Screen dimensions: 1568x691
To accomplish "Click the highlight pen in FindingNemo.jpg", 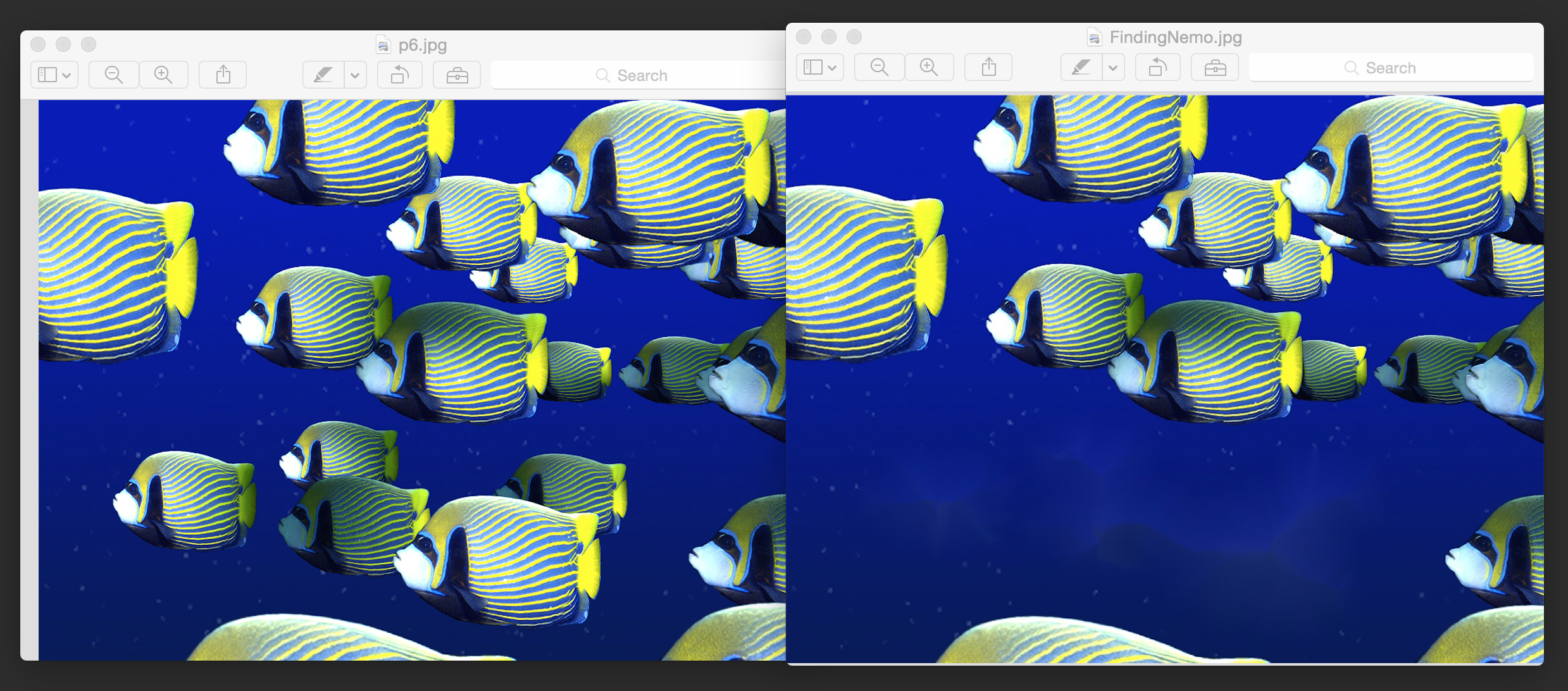I will click(x=1081, y=68).
